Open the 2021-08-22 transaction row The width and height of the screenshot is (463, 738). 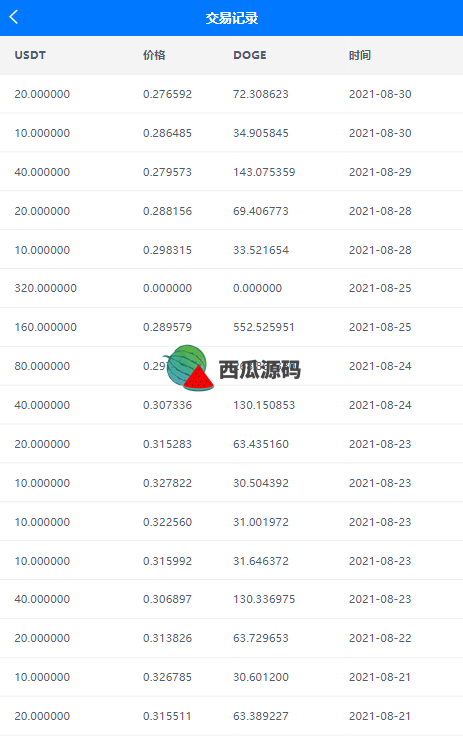coord(232,638)
